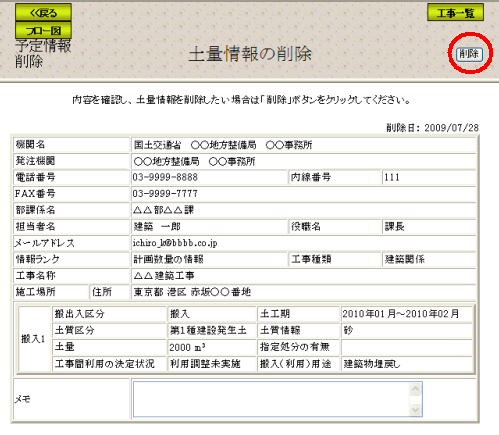The height and width of the screenshot is (435, 499).
Task: Click the 土量 value 2000 m³
Action: [187, 347]
